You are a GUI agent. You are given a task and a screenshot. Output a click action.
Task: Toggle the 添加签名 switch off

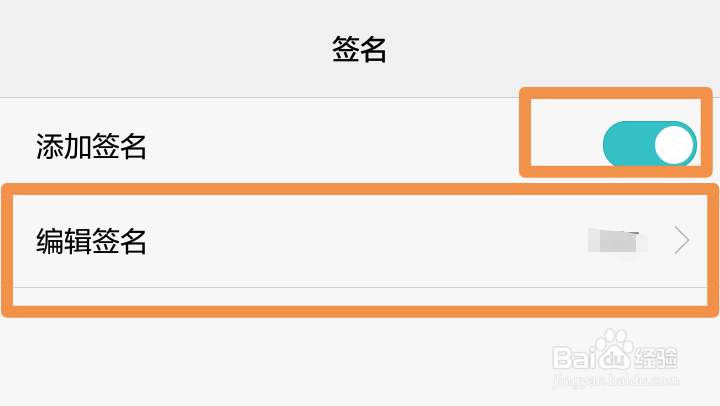click(x=650, y=145)
